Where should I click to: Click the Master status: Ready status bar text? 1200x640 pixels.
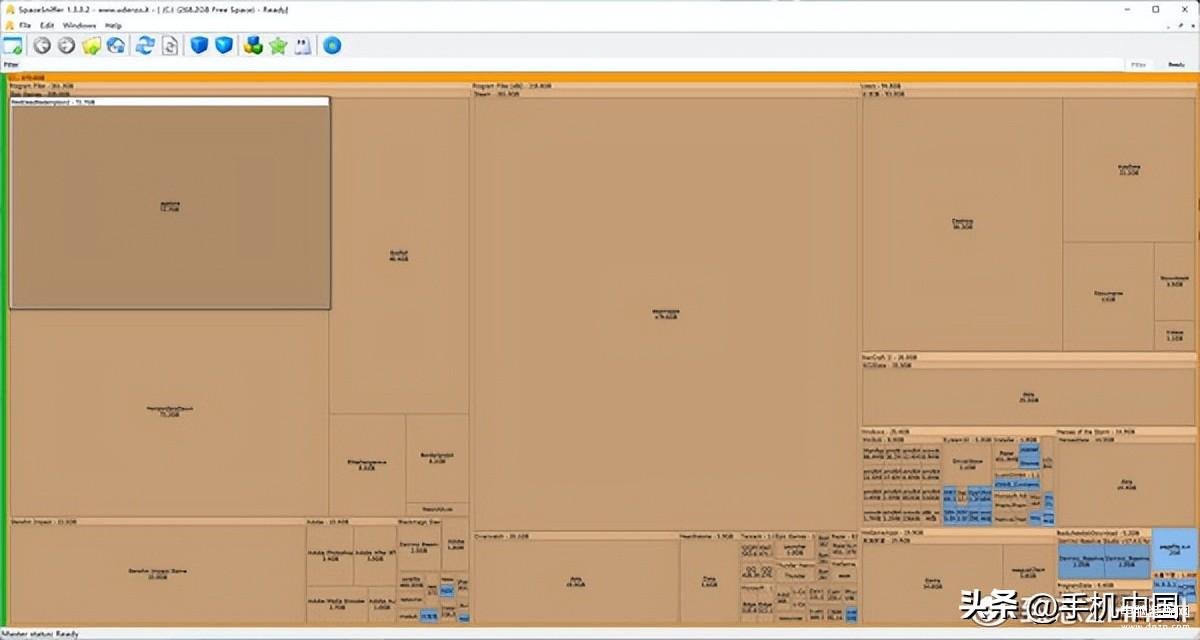pyautogui.click(x=40, y=634)
